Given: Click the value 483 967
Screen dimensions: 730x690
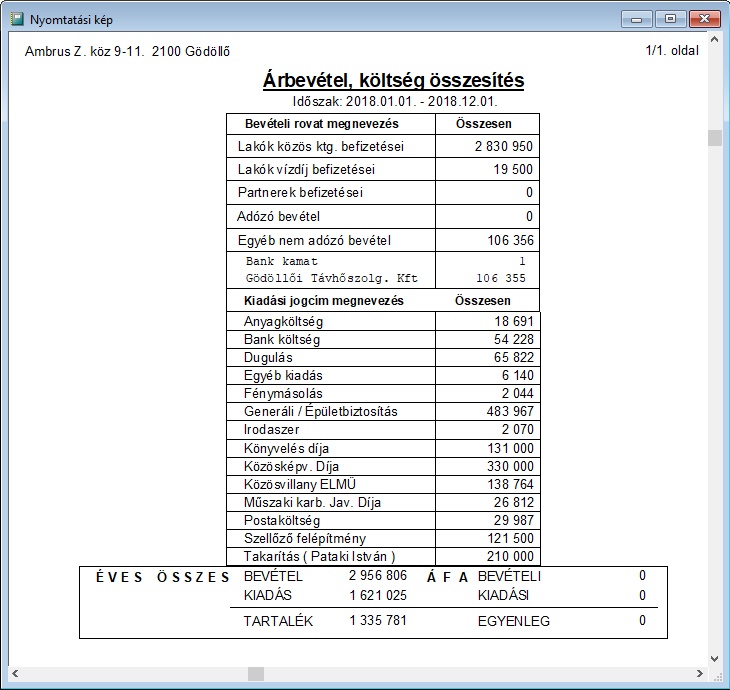Looking at the screenshot, I should (x=510, y=412).
